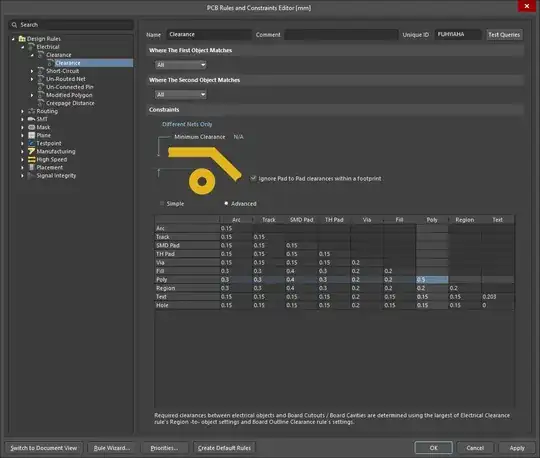Click the Un-Connected Pin rule icon
Viewport: 540px width, 458px height.
[41, 87]
